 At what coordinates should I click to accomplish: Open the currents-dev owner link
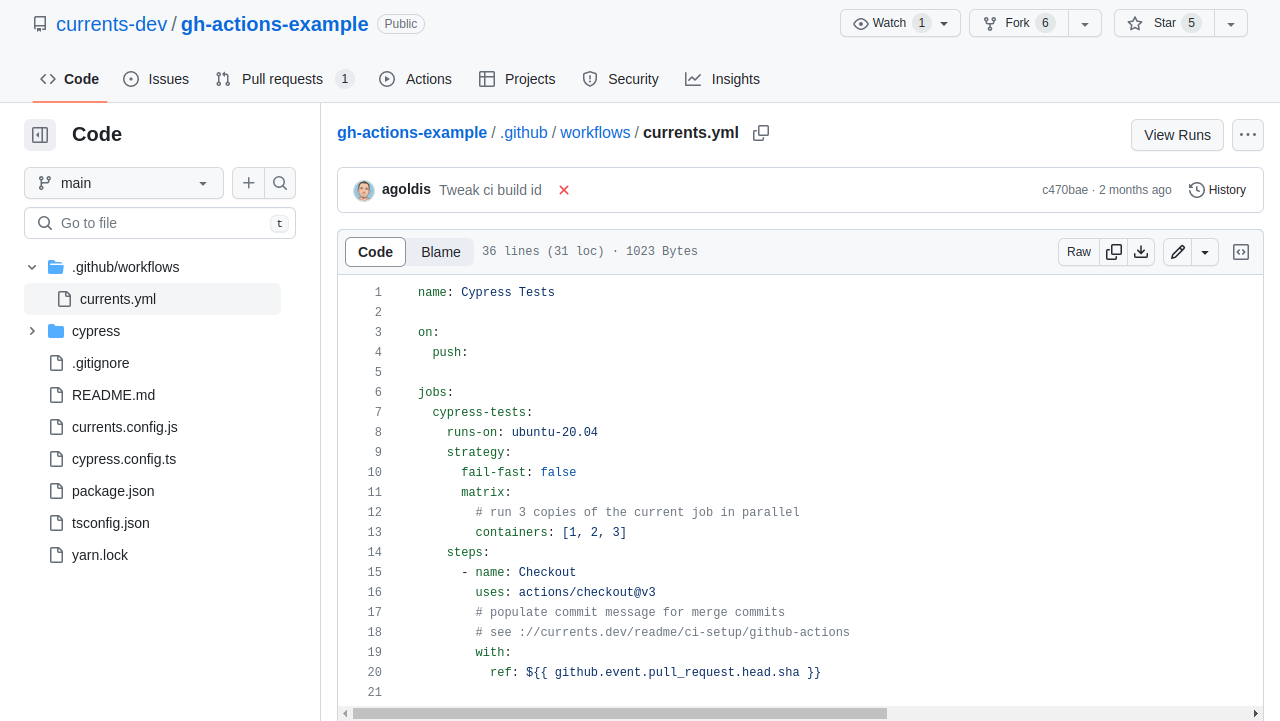(112, 24)
